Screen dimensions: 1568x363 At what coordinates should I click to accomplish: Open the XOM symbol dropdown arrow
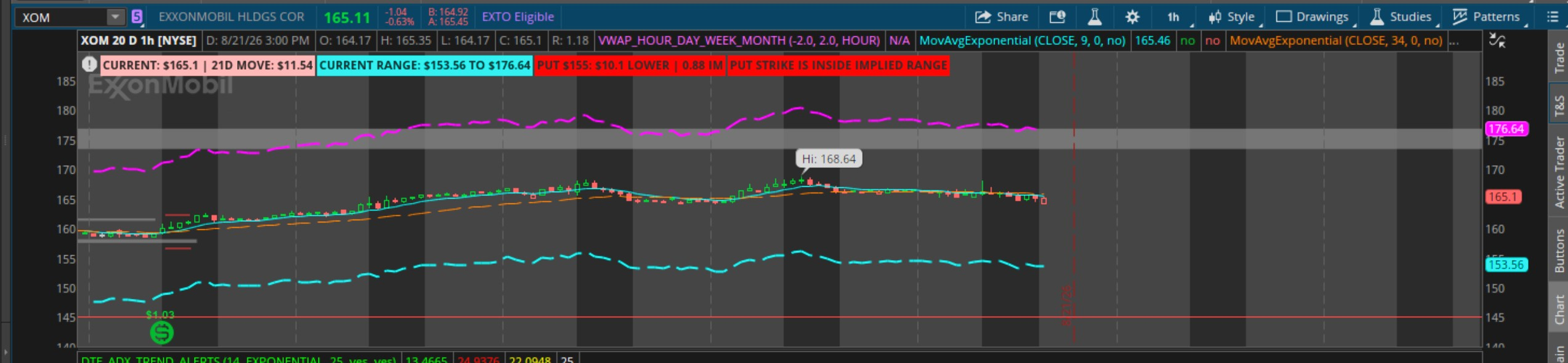[x=115, y=17]
